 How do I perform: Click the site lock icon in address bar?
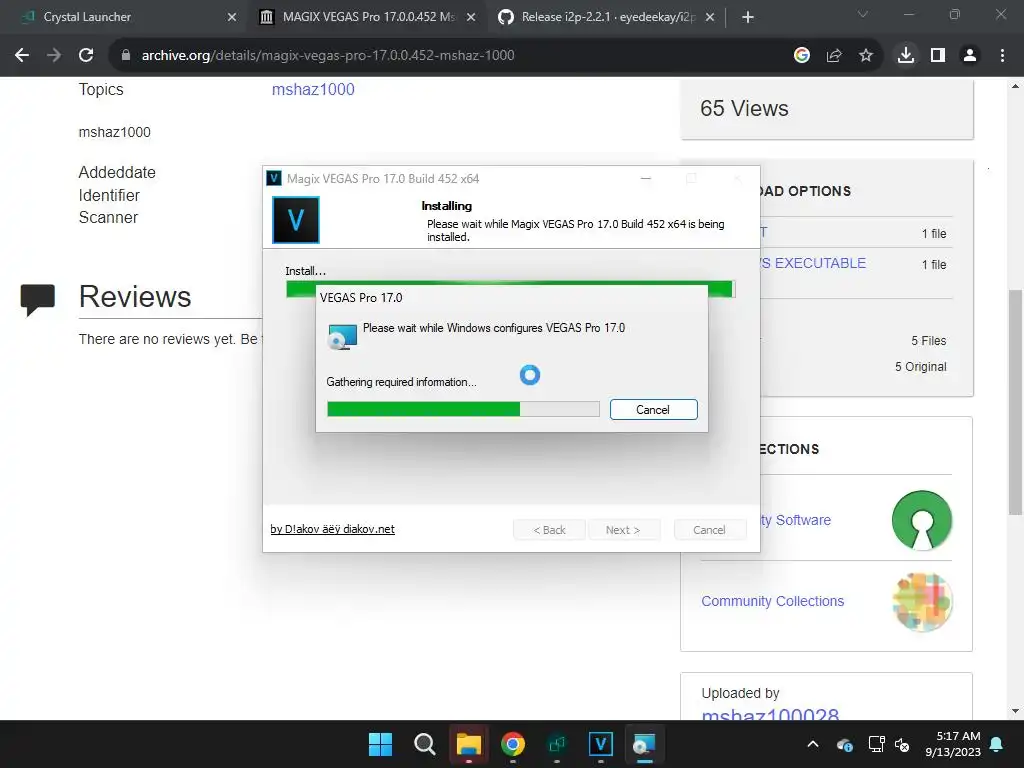point(125,56)
